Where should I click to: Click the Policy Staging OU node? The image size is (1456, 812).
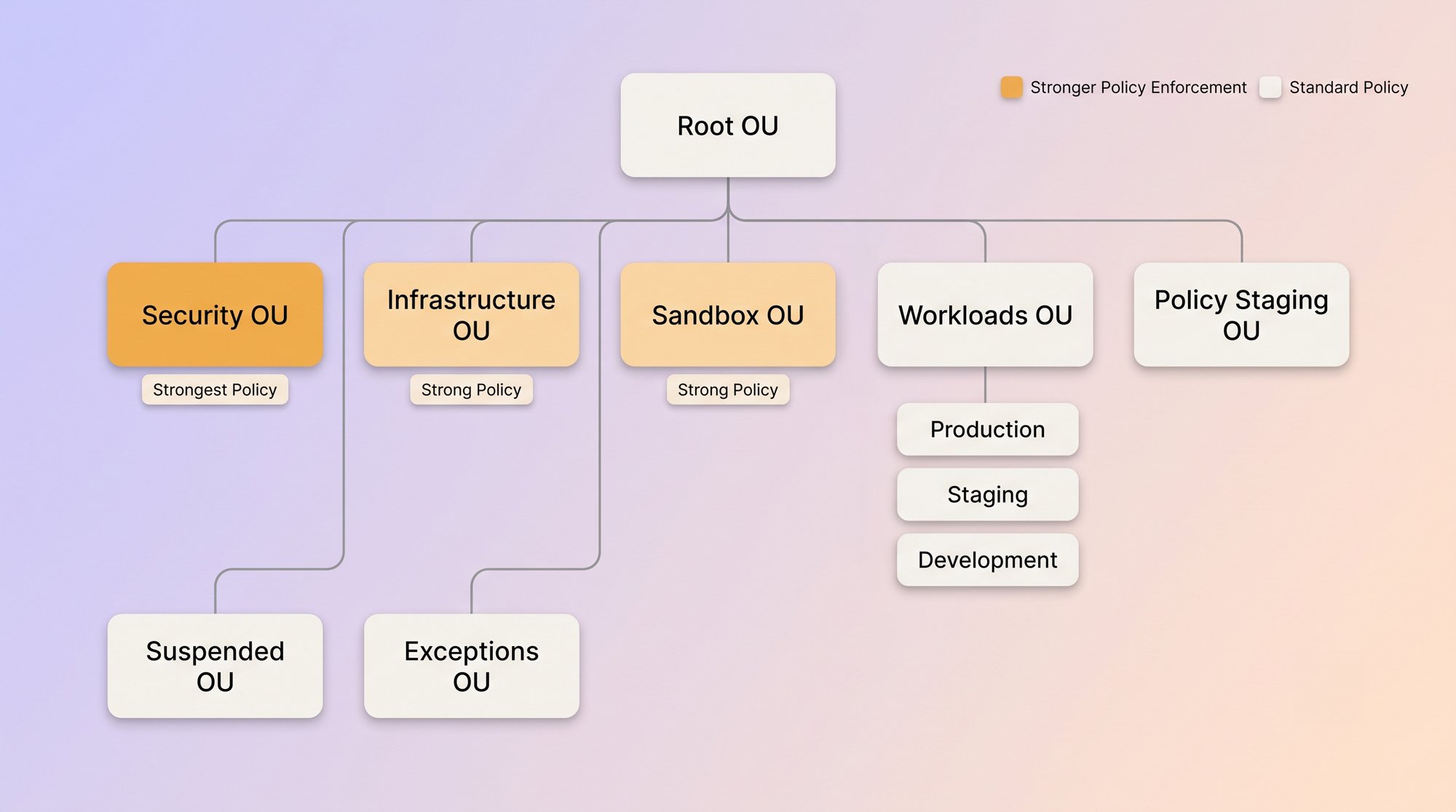1241,314
